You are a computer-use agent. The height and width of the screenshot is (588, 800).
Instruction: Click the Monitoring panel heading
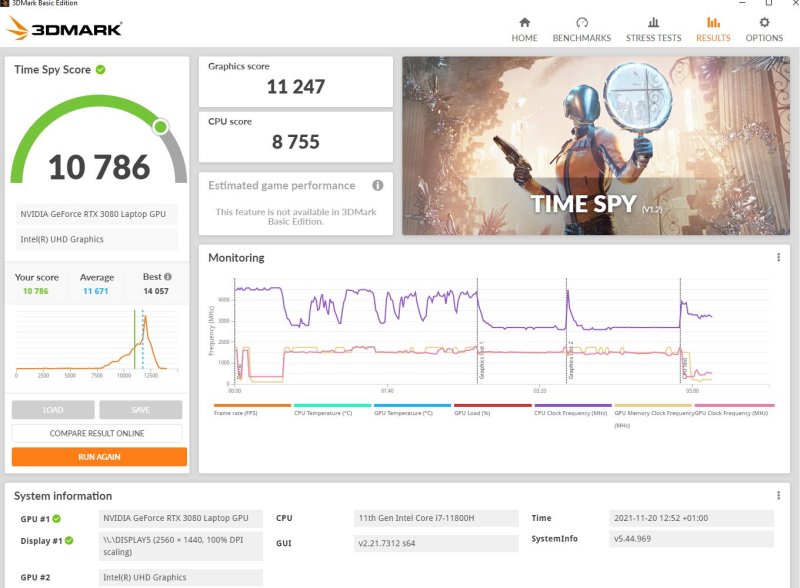click(236, 258)
